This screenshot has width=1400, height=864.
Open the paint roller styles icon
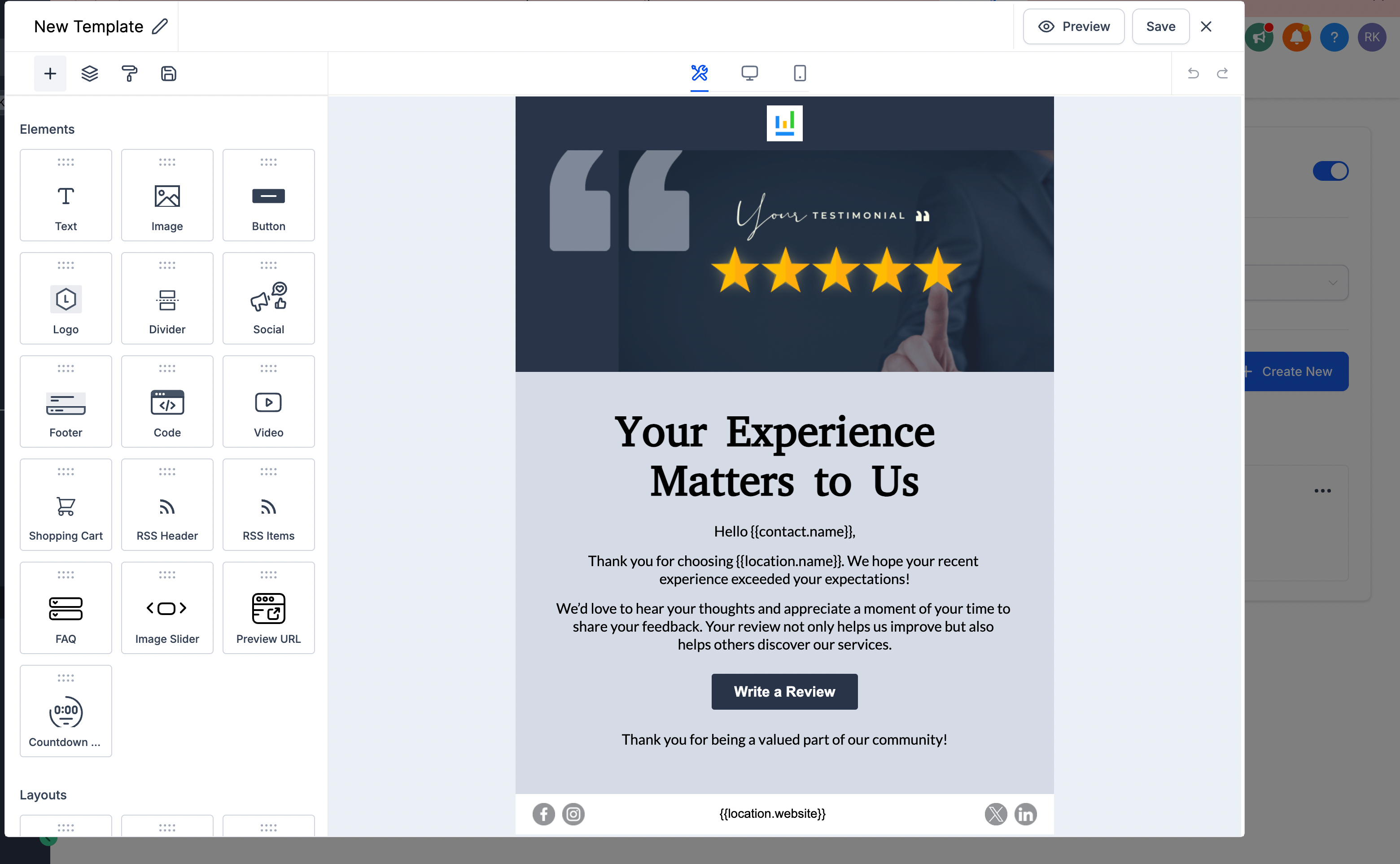click(x=129, y=73)
